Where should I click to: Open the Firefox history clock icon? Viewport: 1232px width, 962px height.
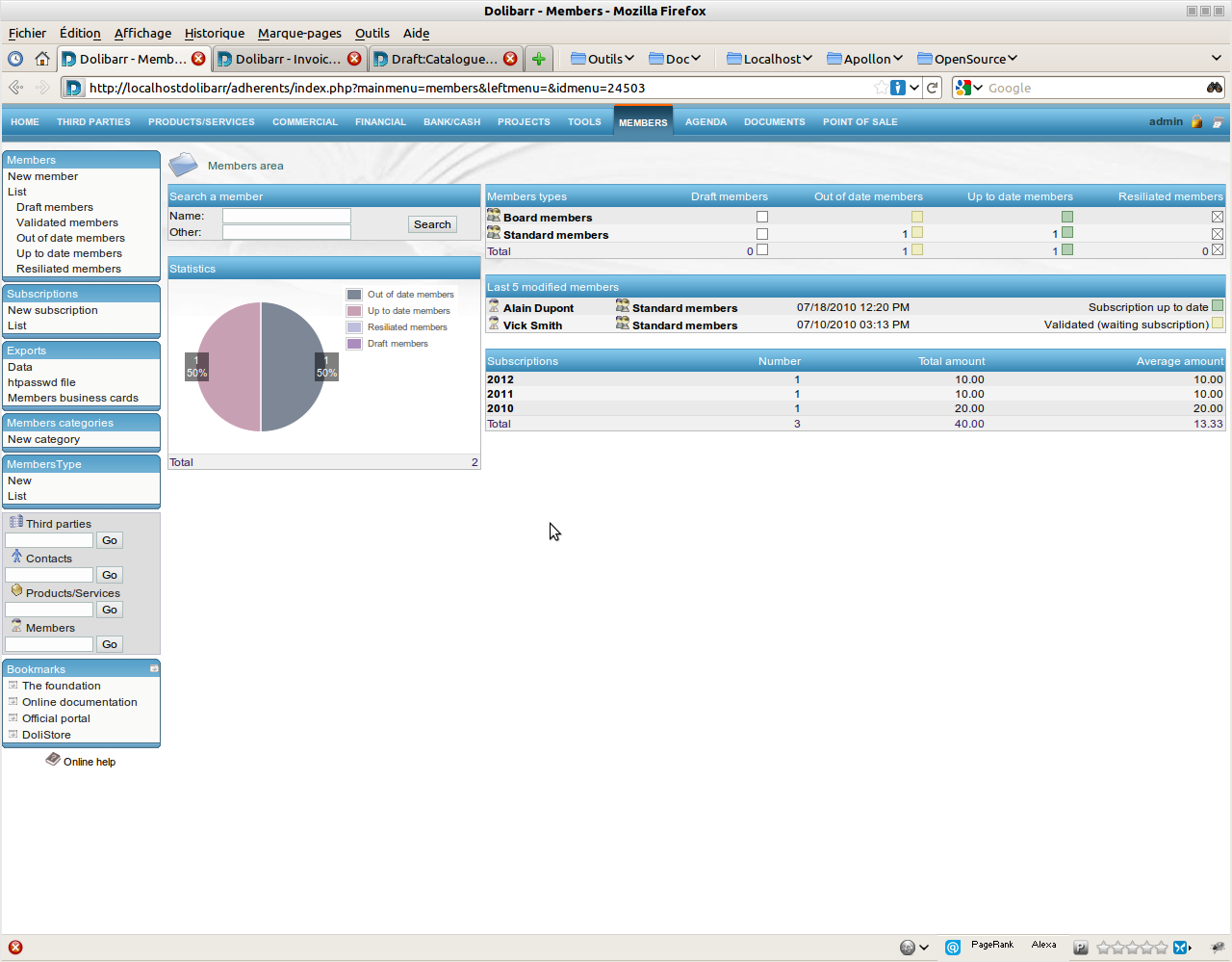pyautogui.click(x=15, y=59)
